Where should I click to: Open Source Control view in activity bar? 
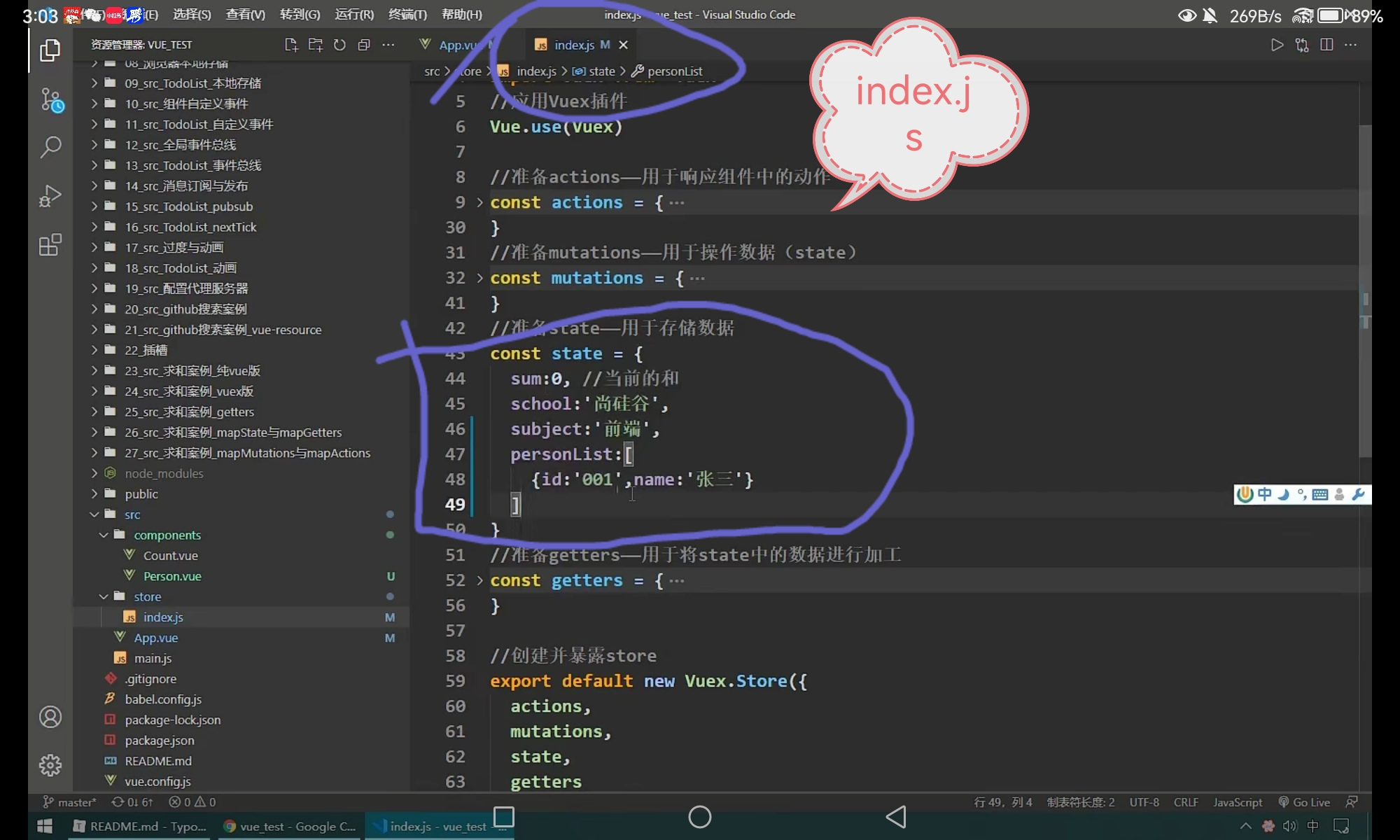51,99
